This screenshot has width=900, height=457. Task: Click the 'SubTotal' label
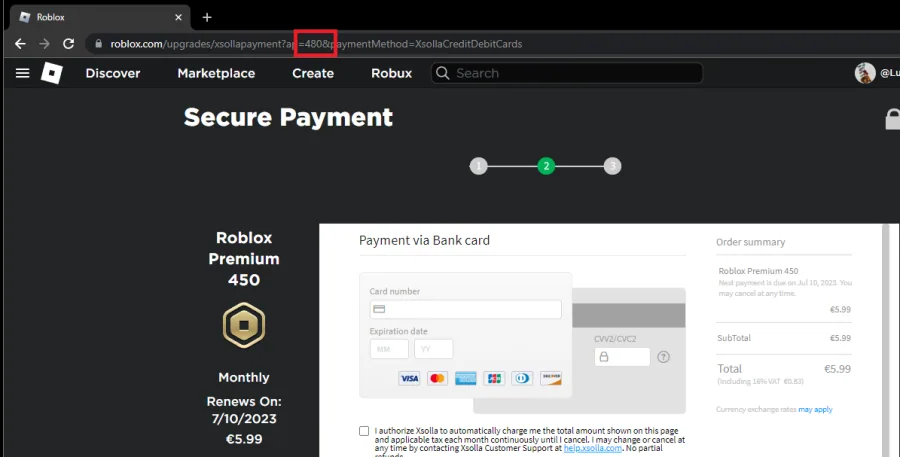pyautogui.click(x=734, y=338)
